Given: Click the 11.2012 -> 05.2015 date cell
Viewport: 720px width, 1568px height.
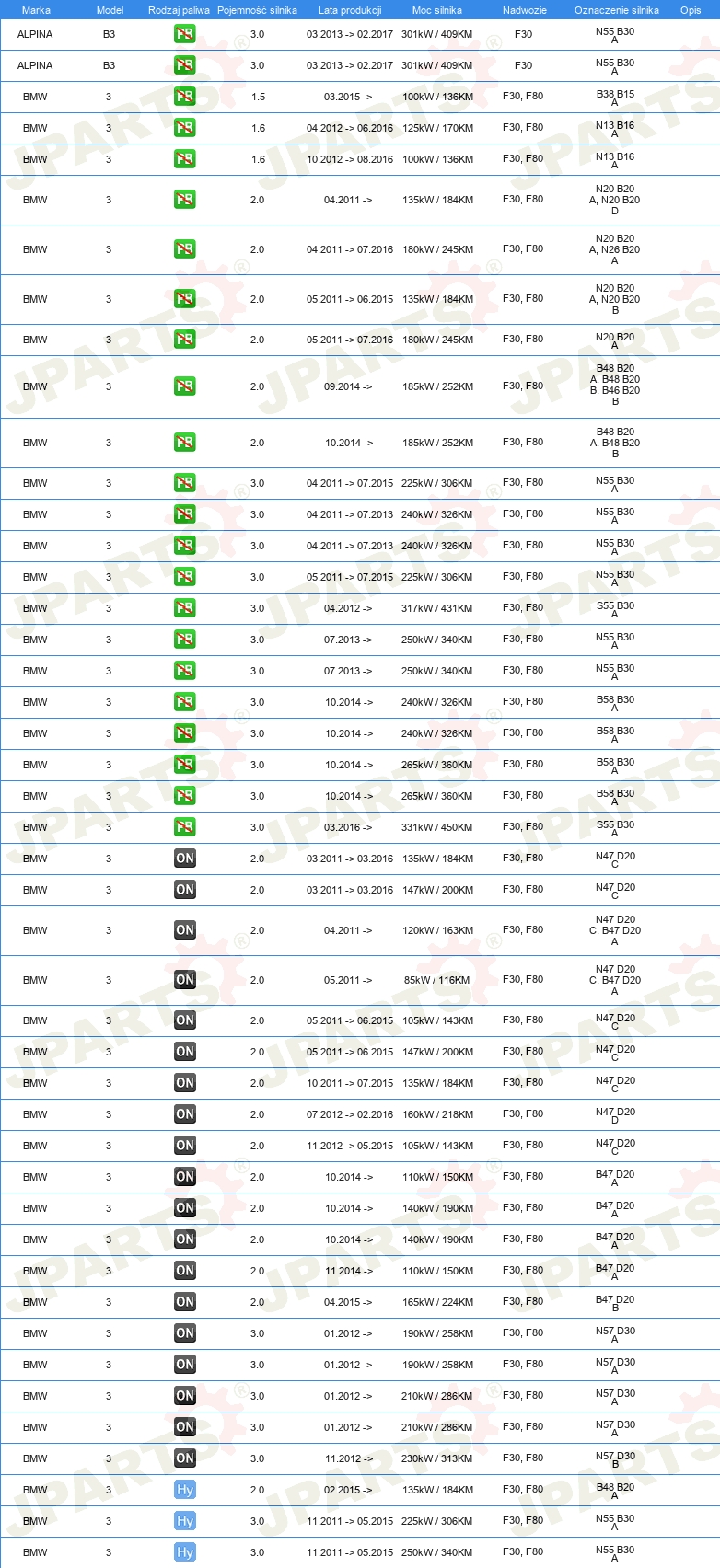Looking at the screenshot, I should (x=350, y=1146).
